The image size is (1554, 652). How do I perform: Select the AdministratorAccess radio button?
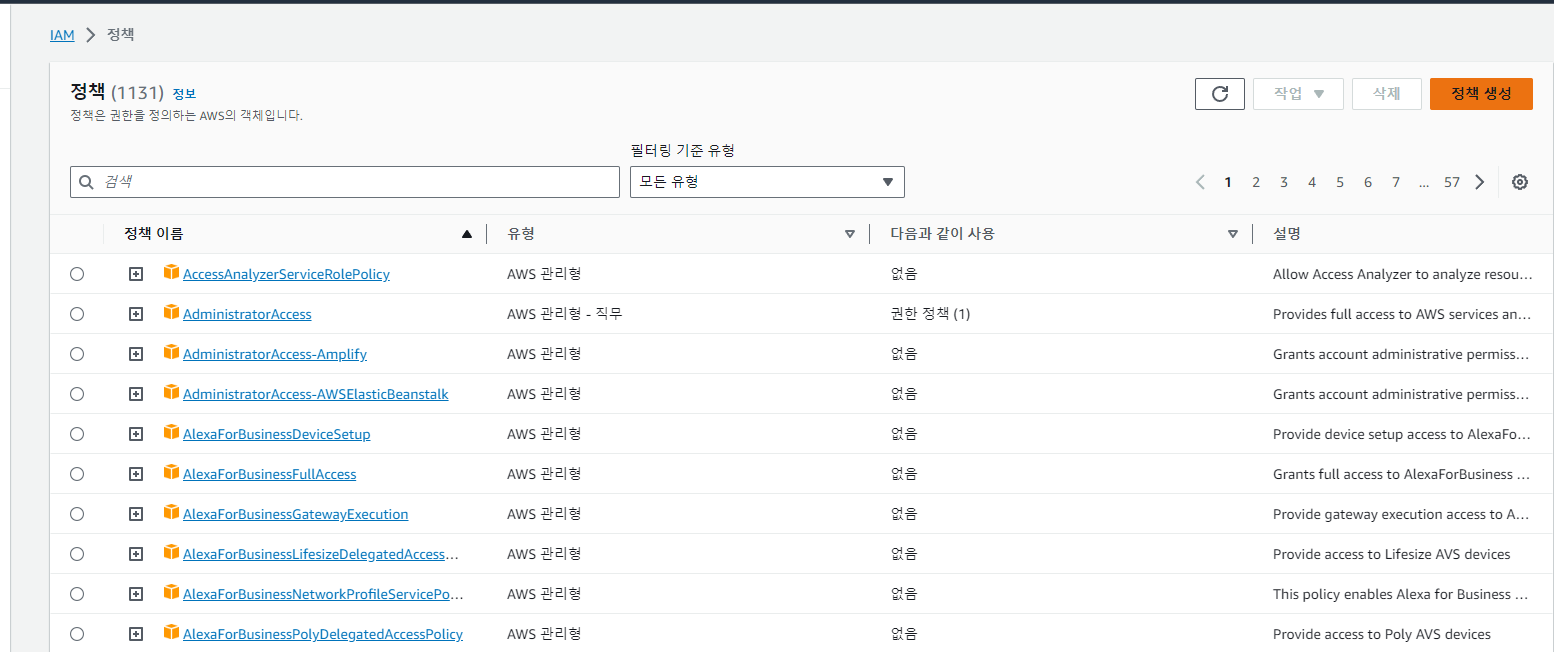pos(77,314)
